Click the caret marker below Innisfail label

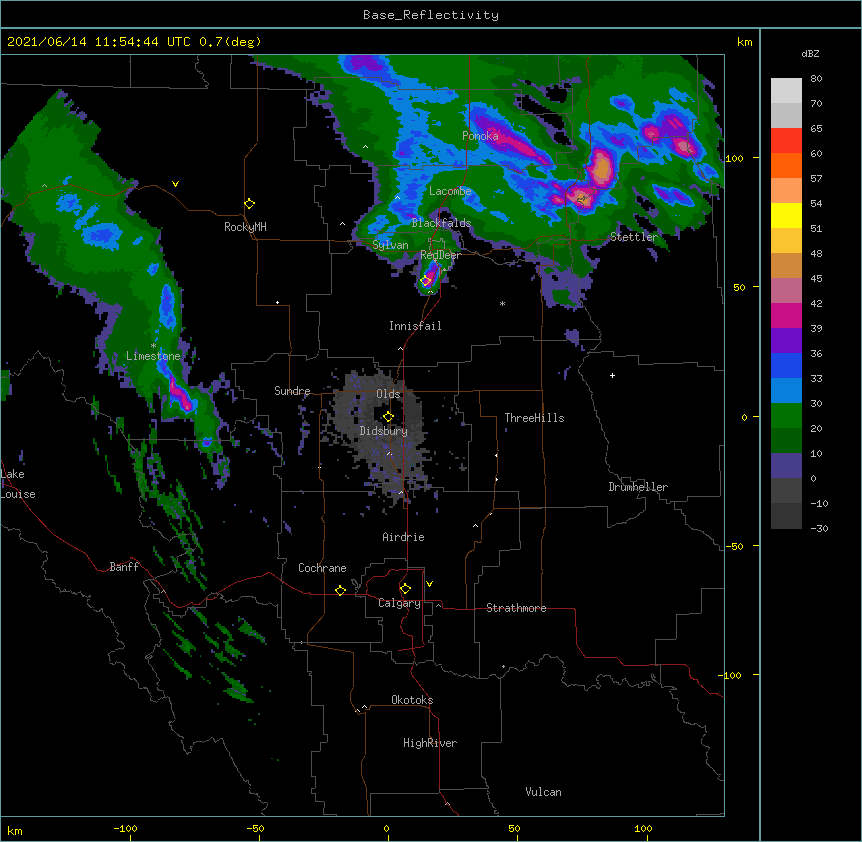click(400, 349)
